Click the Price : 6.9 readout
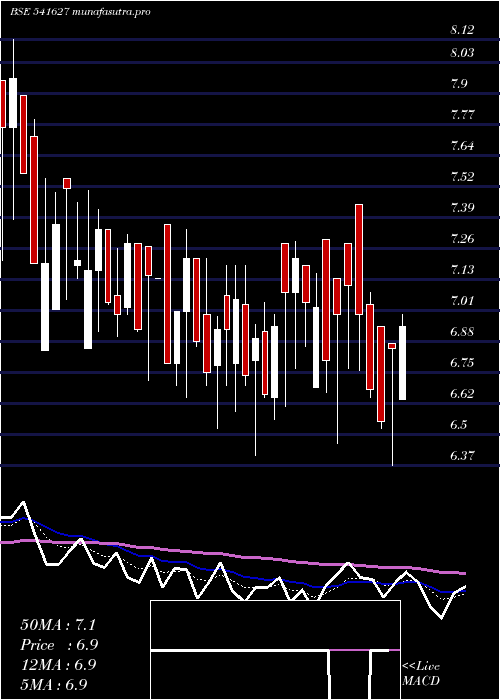 coord(59,645)
